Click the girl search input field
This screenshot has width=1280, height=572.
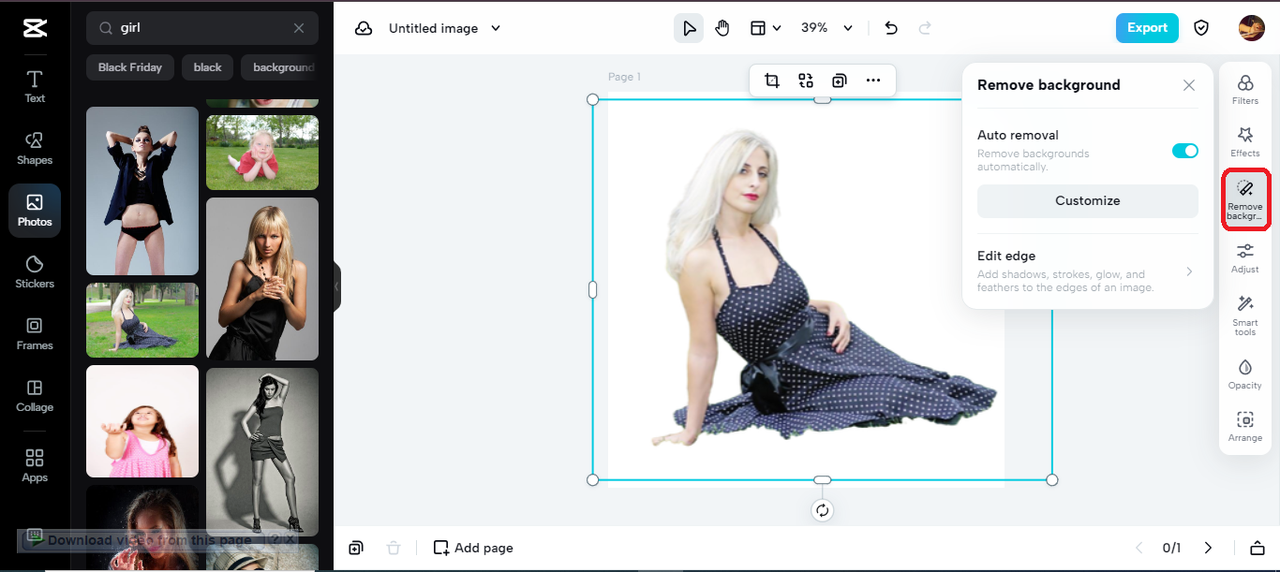click(203, 28)
